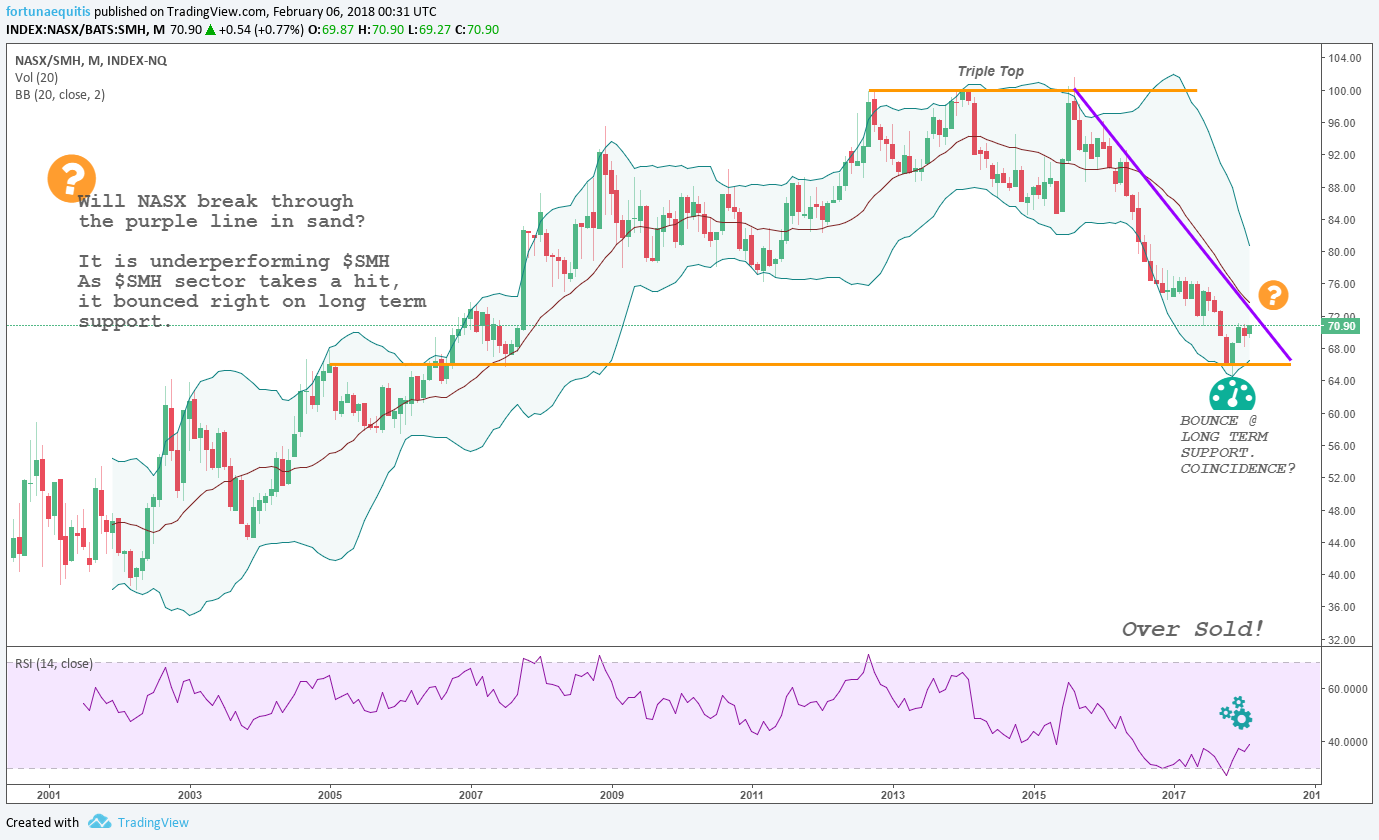The image size is (1379, 840).
Task: Click the 2009 label on the time axis
Action: click(612, 796)
